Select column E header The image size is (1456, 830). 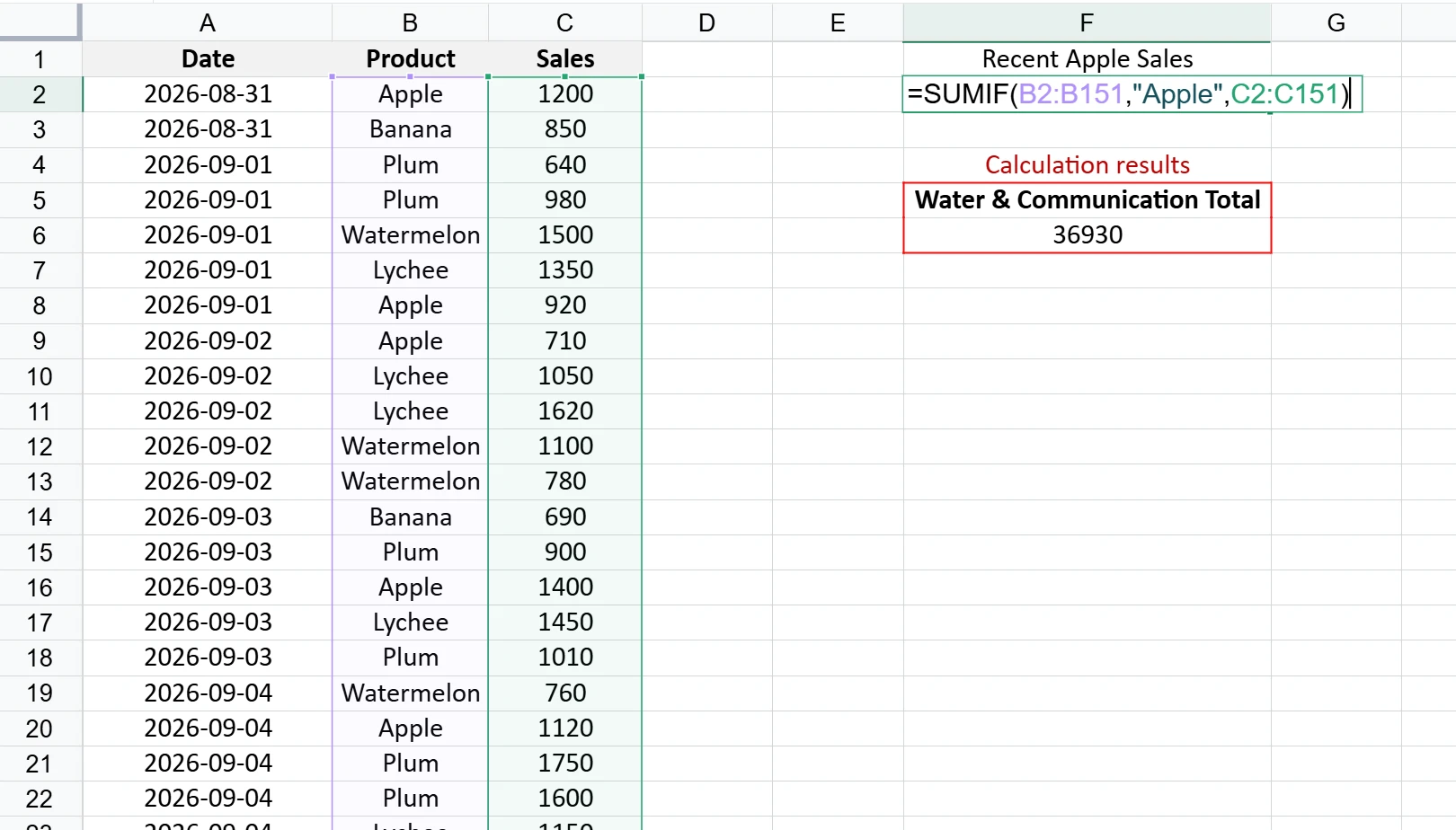tap(838, 22)
